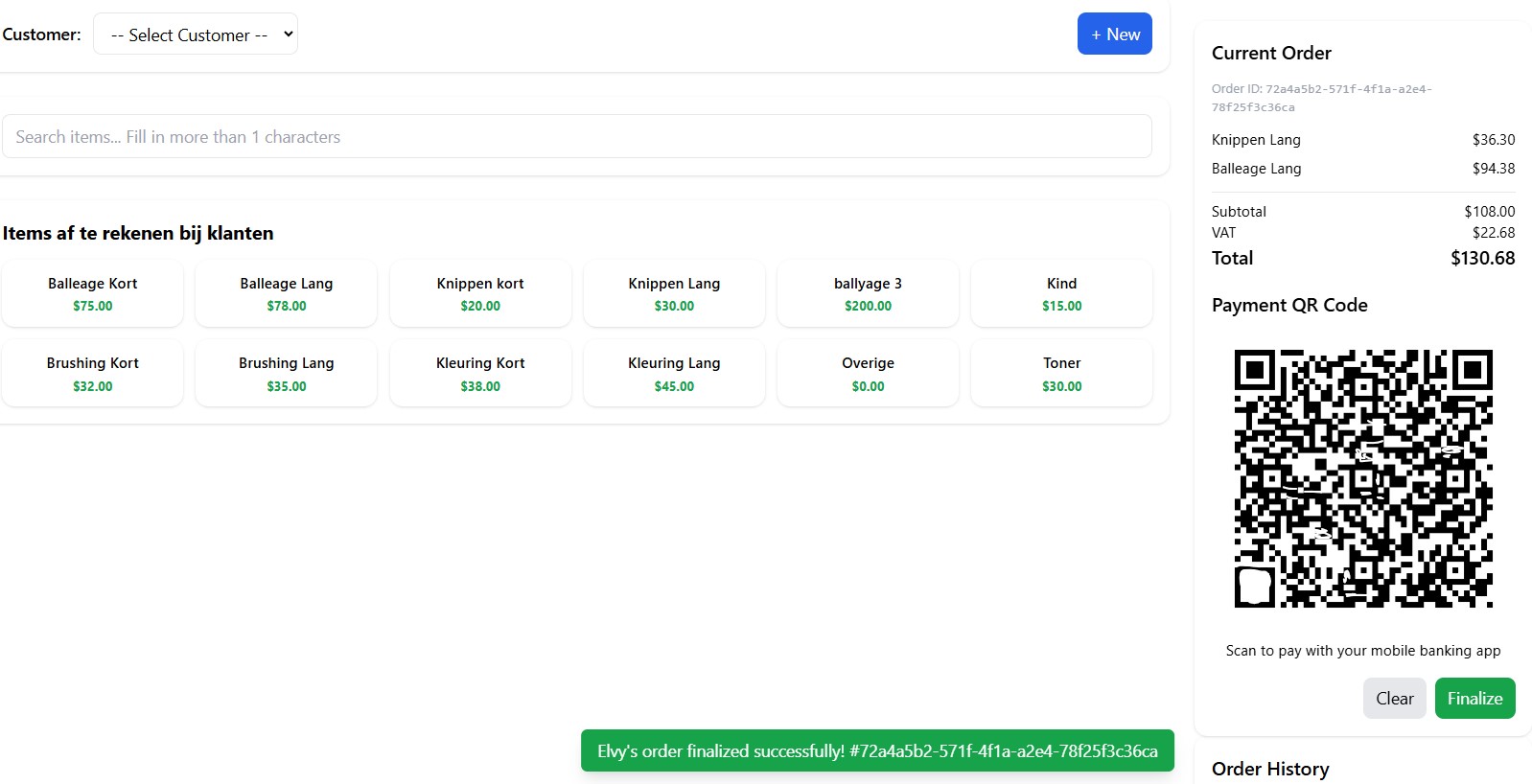Add Knippen Lang $30.00 item card
Viewport: 1532px width, 784px height.
click(674, 294)
